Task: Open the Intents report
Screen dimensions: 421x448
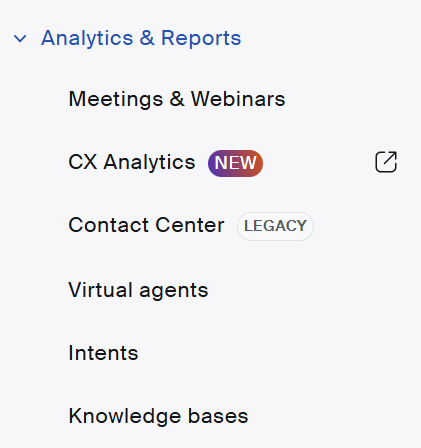Action: [103, 353]
